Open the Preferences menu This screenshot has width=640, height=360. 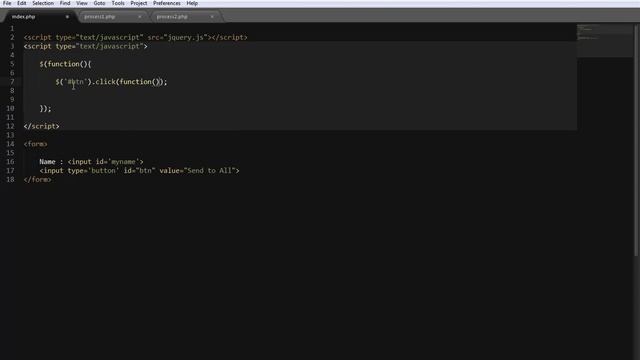tap(167, 3)
